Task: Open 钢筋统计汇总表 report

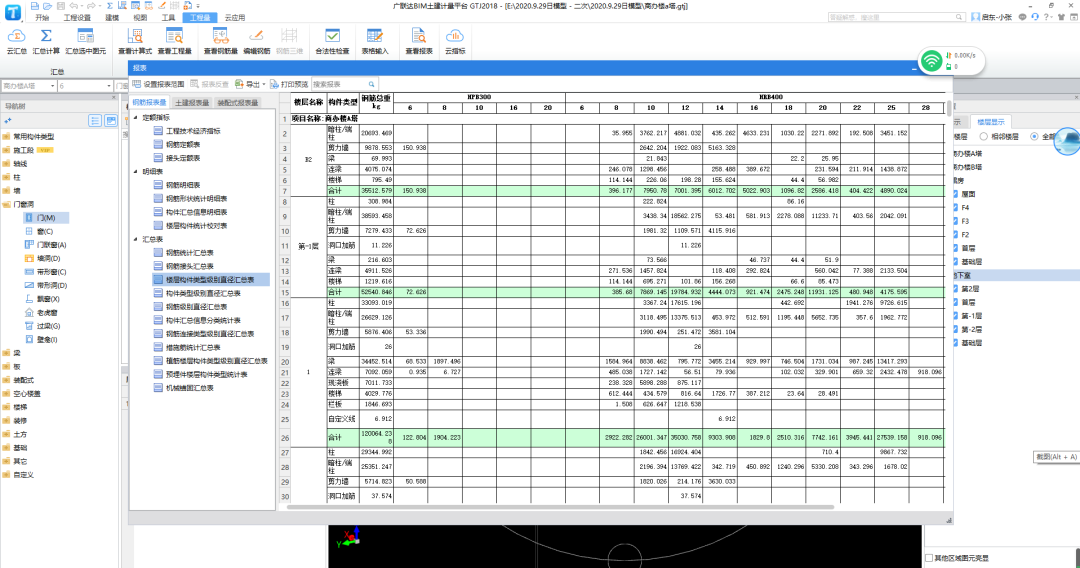Action: 189,253
